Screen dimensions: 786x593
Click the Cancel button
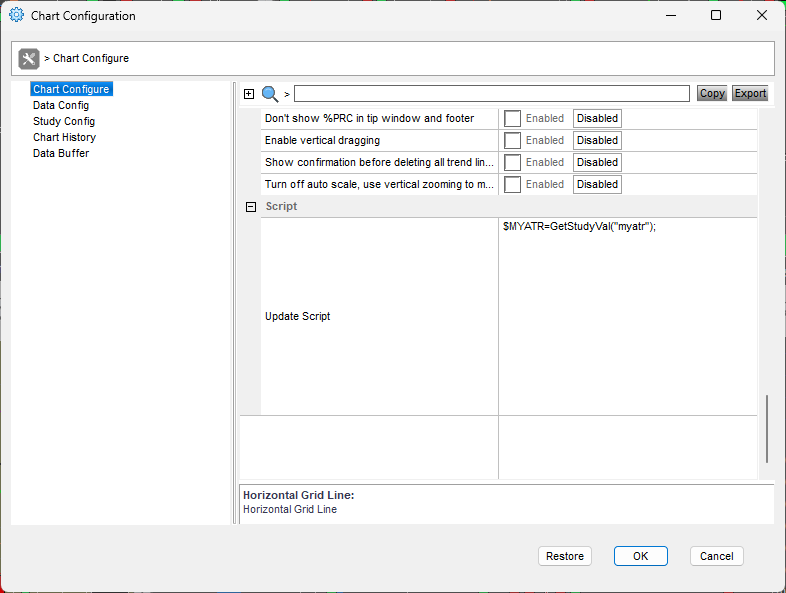(x=716, y=556)
